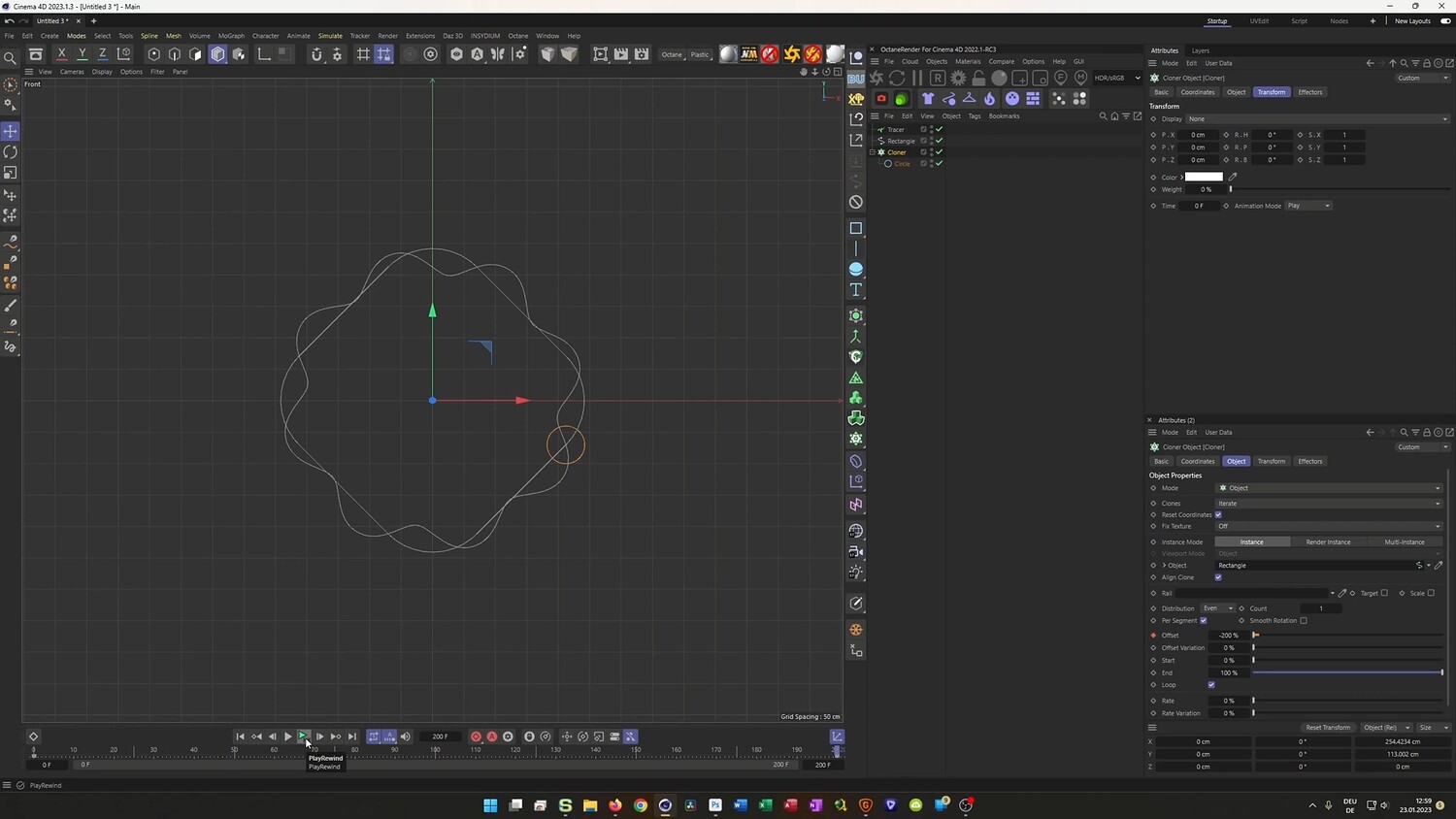Toggle Align Clone checkbox
The image size is (1456, 819).
coord(1218,577)
